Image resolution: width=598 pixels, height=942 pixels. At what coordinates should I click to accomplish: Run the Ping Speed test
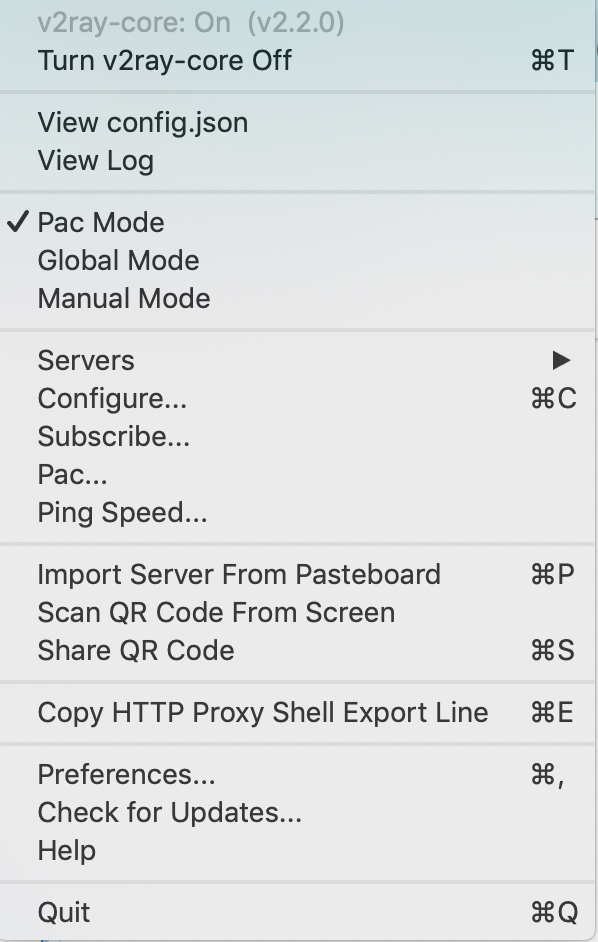[123, 512]
